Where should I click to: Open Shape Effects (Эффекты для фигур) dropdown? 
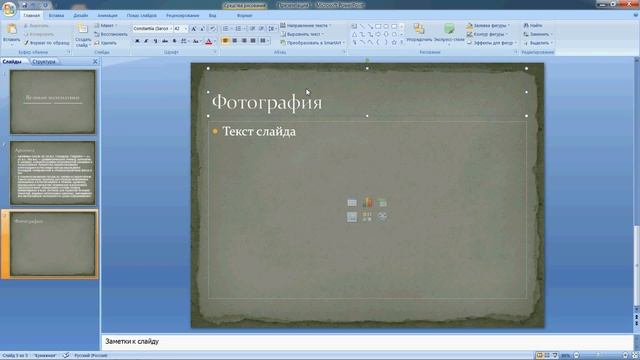(491, 43)
